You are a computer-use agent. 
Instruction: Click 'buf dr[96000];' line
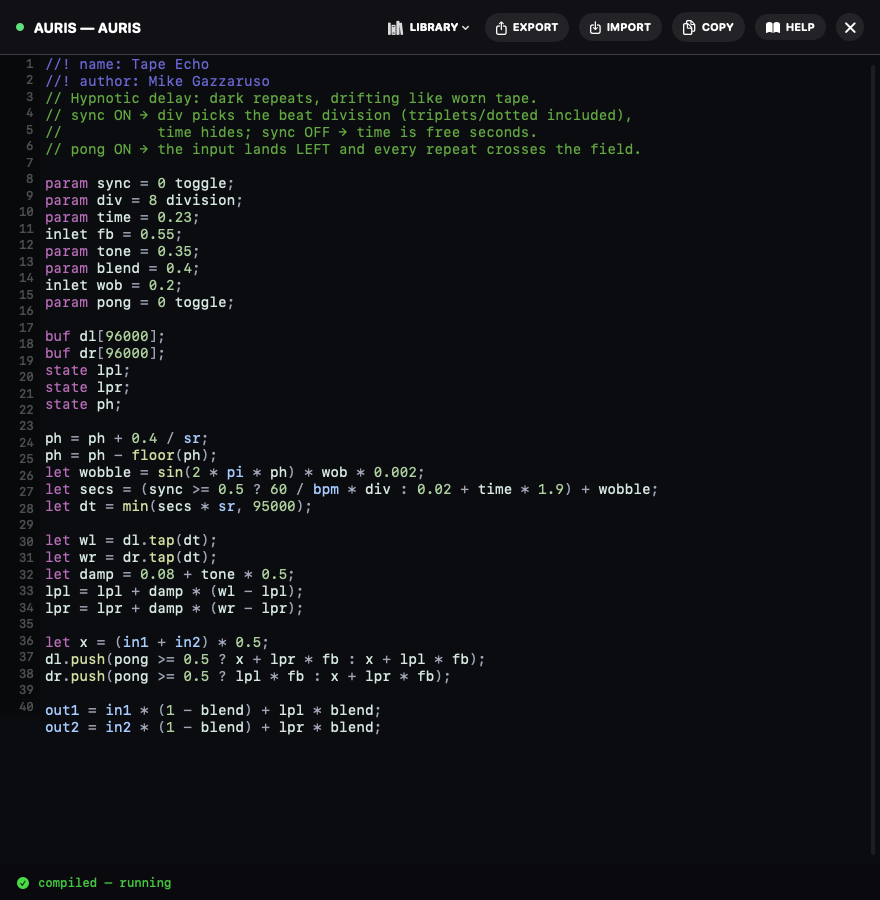pos(105,354)
